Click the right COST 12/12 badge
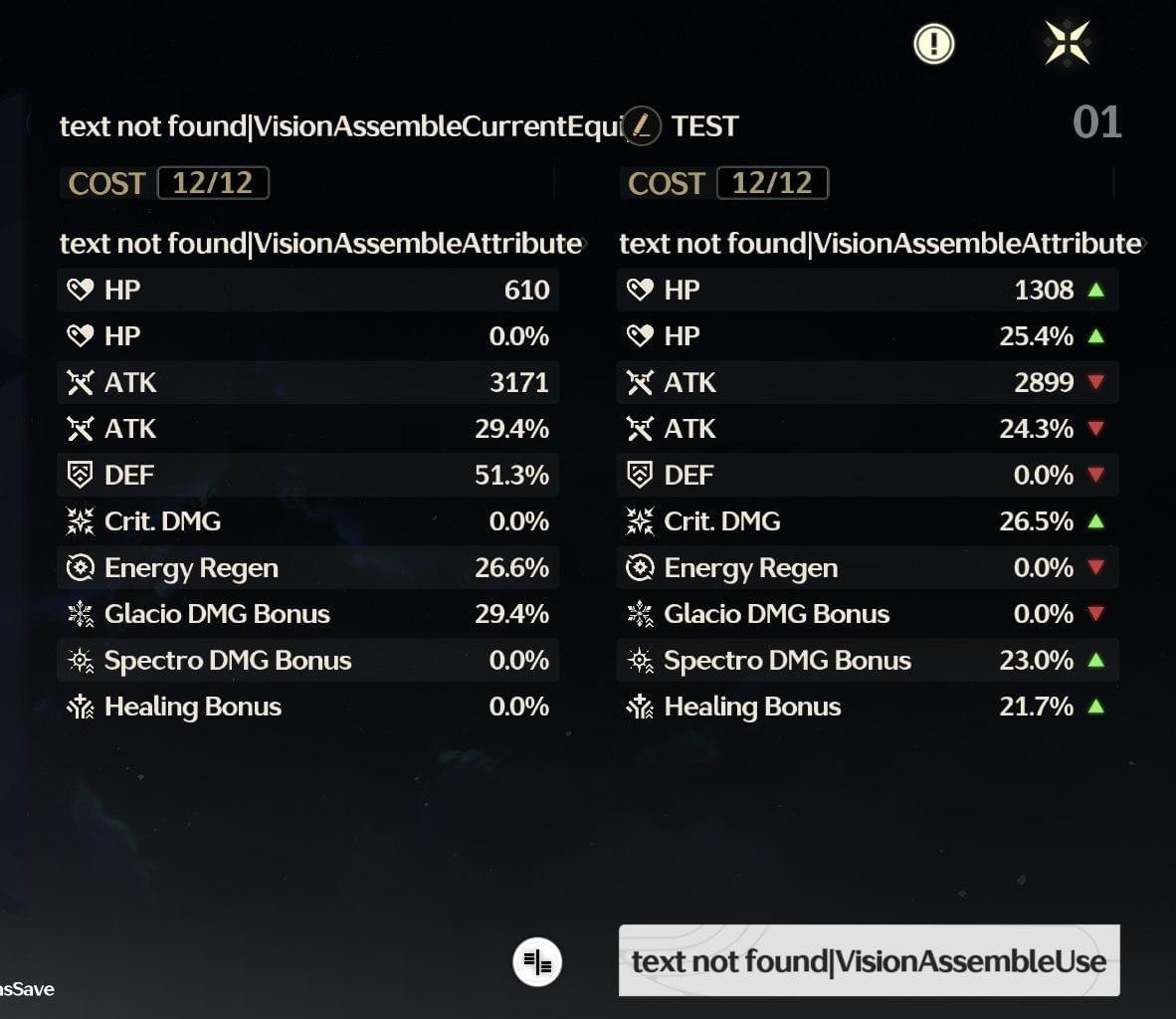 coord(724,183)
